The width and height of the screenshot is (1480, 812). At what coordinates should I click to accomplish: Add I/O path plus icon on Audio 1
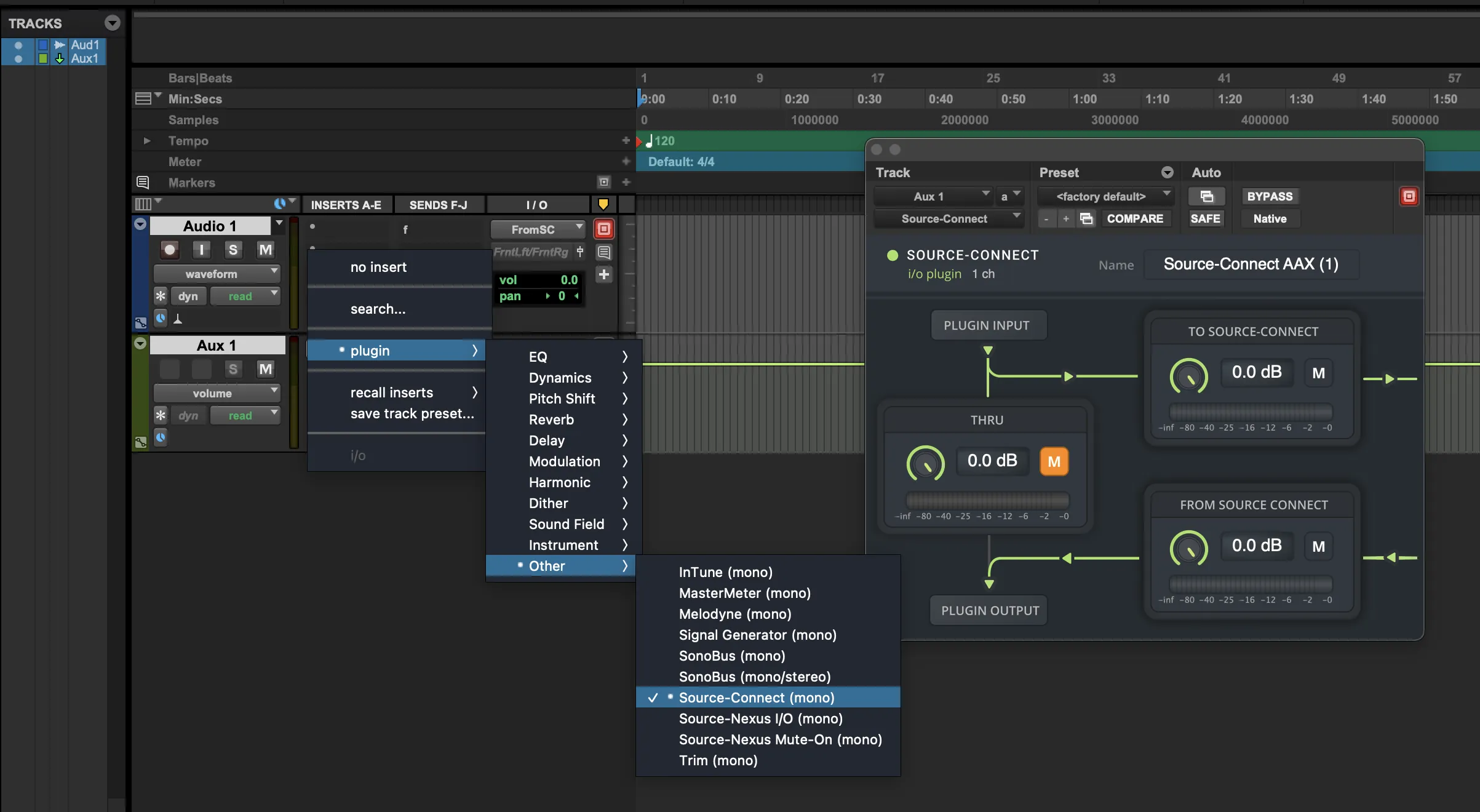[604, 274]
